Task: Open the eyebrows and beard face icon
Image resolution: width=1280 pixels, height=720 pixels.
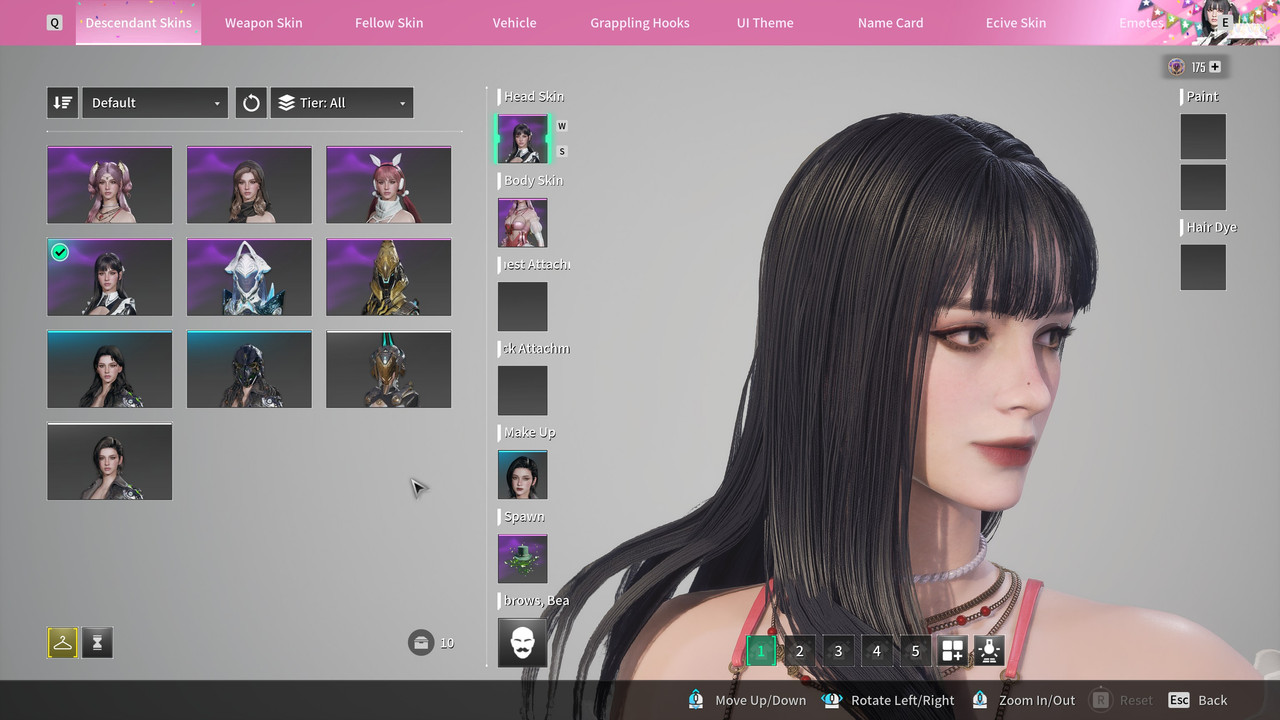Action: pos(523,642)
